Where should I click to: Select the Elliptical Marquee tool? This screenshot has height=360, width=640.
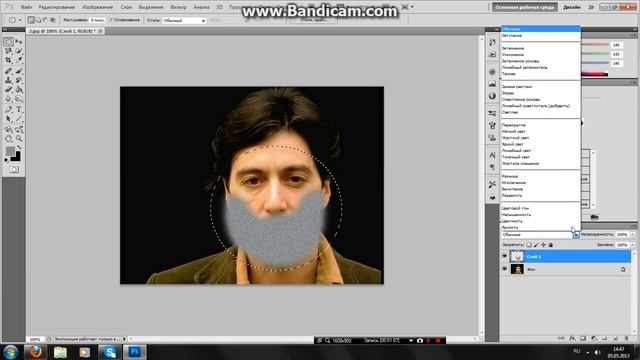click(9, 42)
